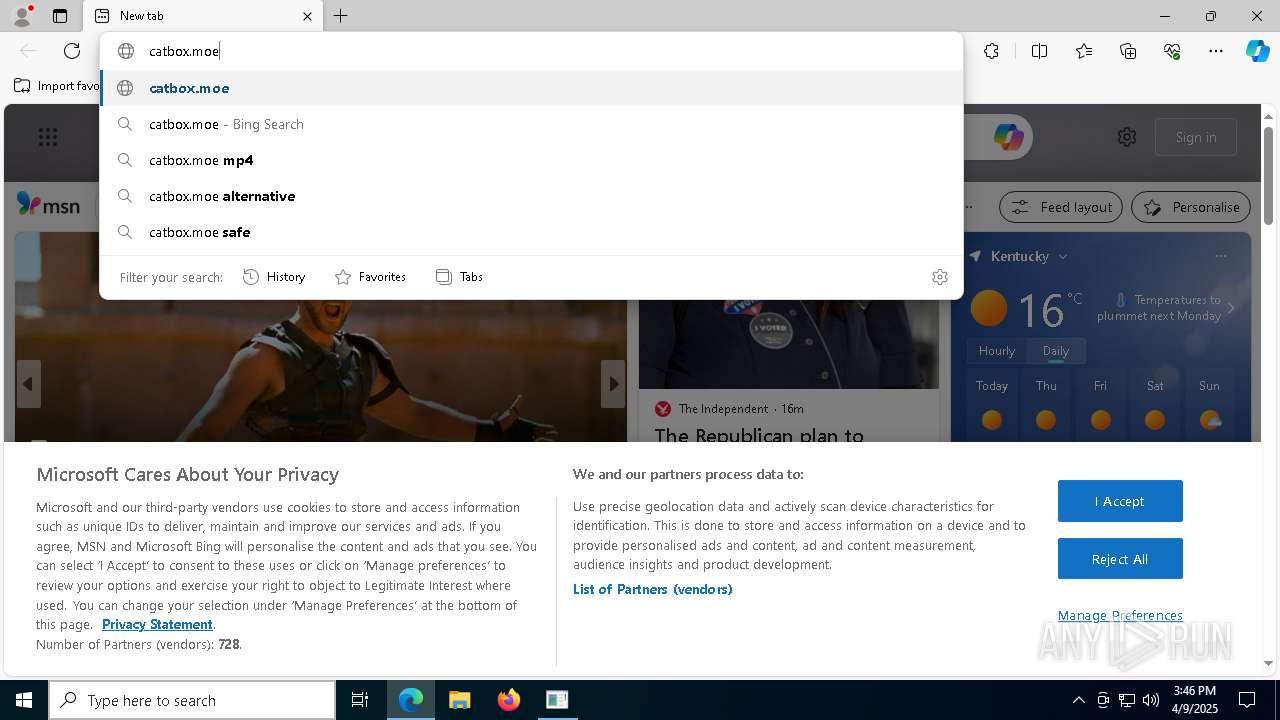Click the MSN logo
The width and height of the screenshot is (1280, 720).
click(48, 205)
